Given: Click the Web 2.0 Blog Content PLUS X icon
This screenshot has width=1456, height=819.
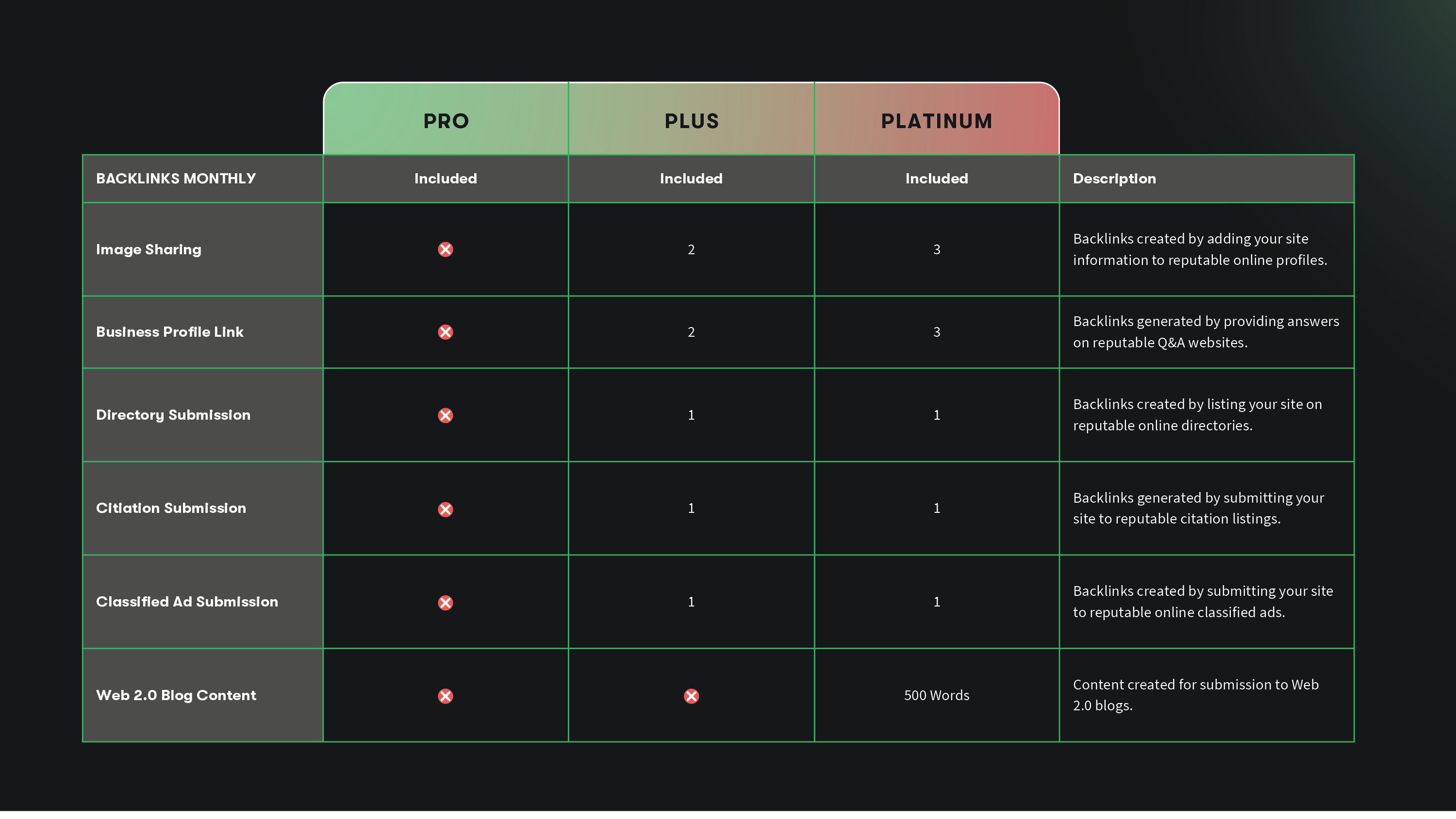Looking at the screenshot, I should 691,696.
